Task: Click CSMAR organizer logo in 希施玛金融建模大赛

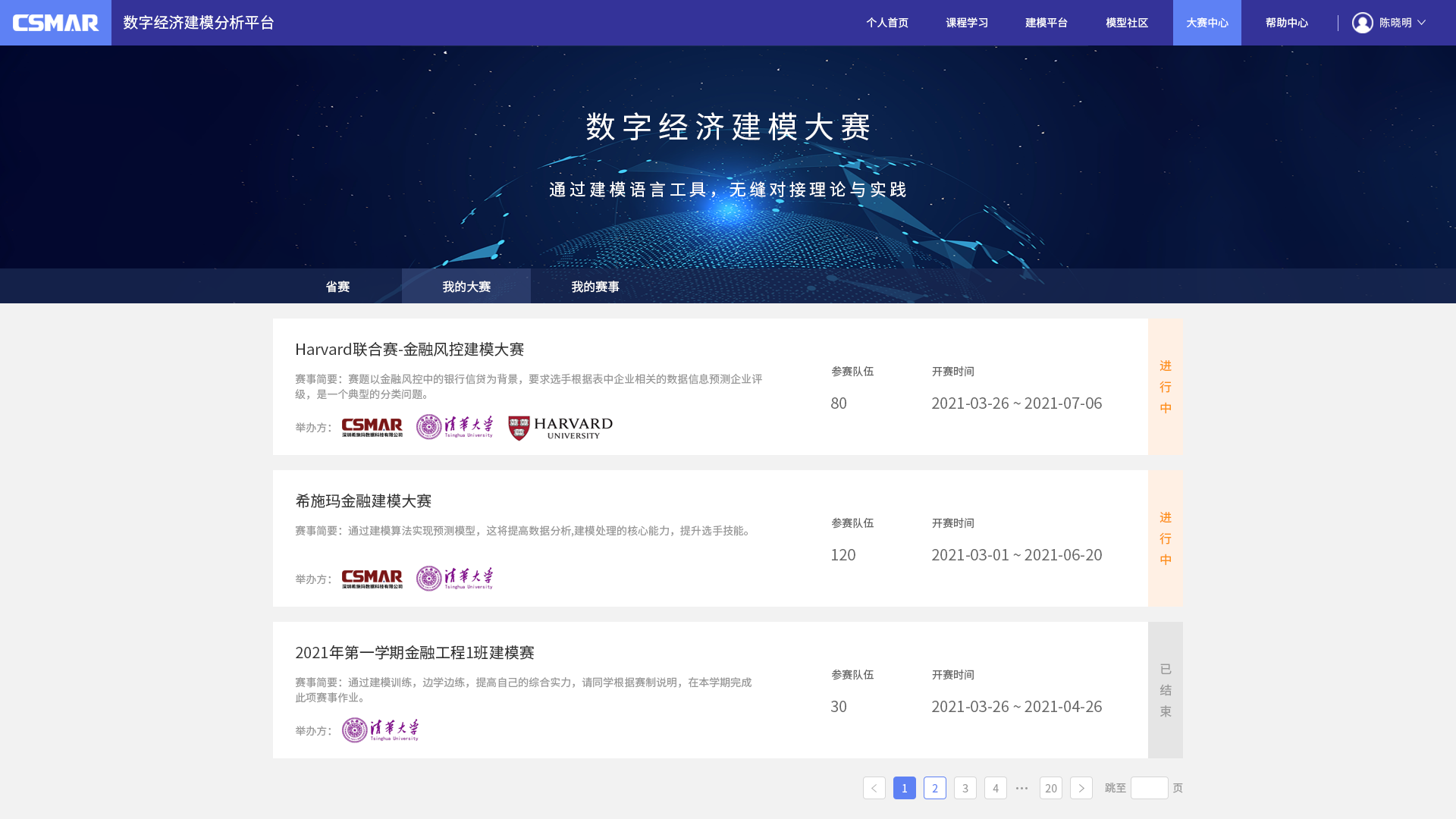Action: coord(372,579)
